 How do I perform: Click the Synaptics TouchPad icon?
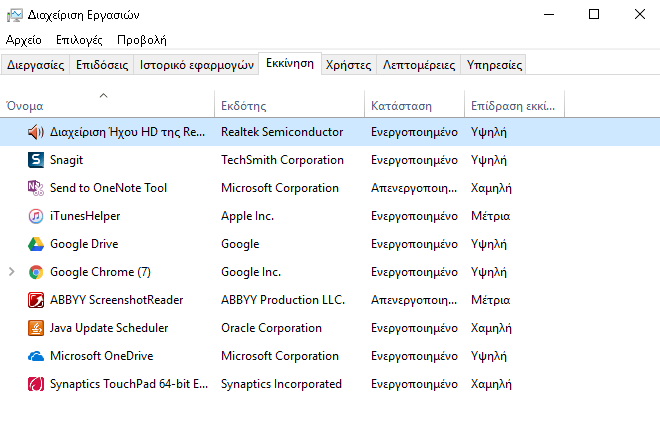coord(36,384)
